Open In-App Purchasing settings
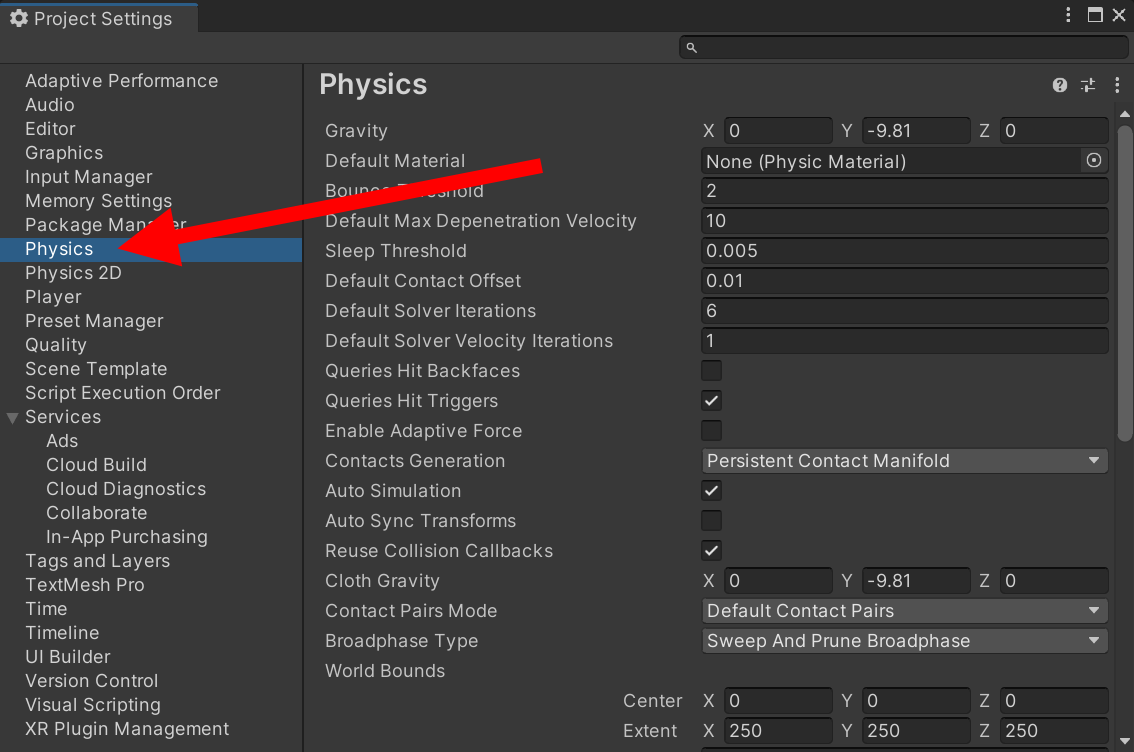1134x752 pixels. [x=127, y=537]
